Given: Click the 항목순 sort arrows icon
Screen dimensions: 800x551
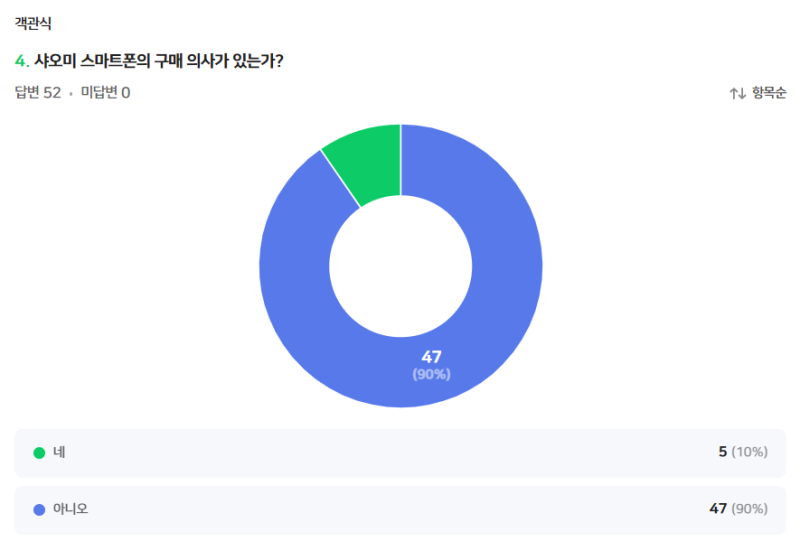Looking at the screenshot, I should (737, 93).
